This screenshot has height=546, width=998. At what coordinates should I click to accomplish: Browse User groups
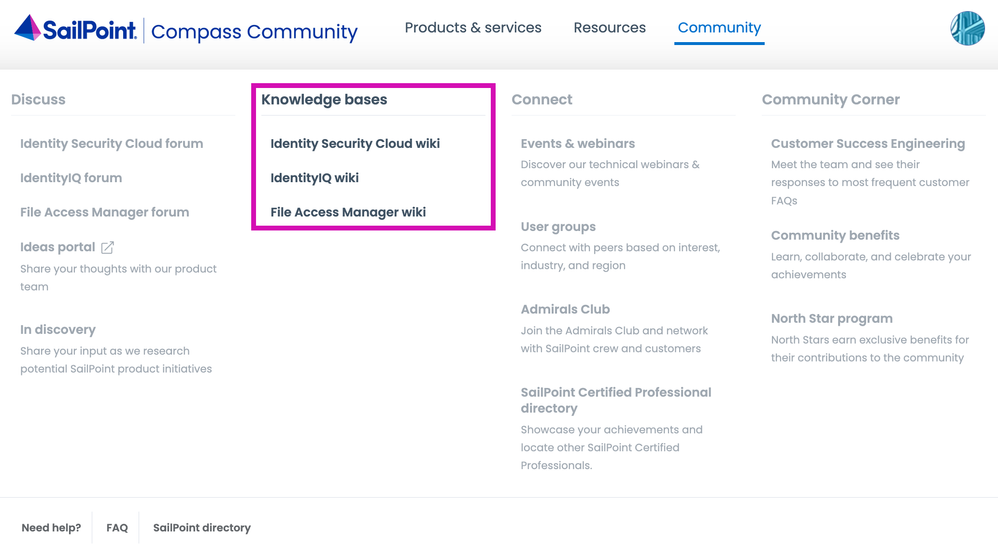tap(558, 227)
